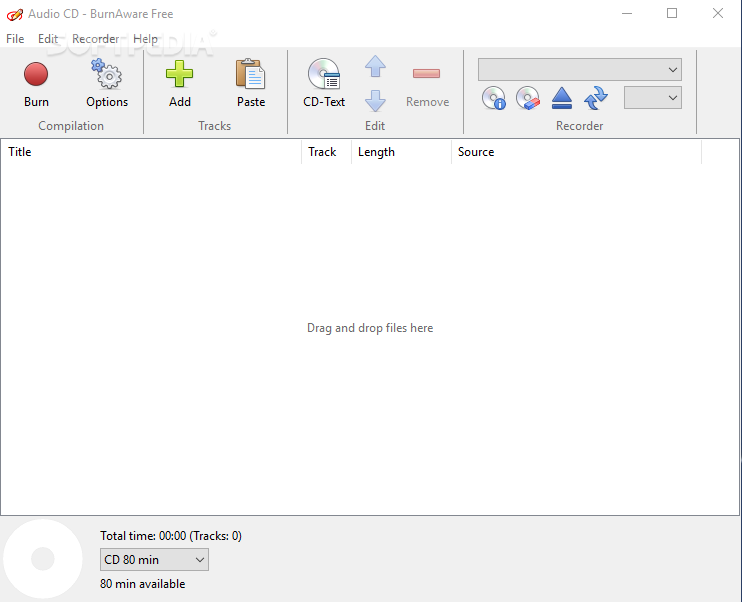Sort by the Track column header
742x602 pixels.
[x=327, y=152]
